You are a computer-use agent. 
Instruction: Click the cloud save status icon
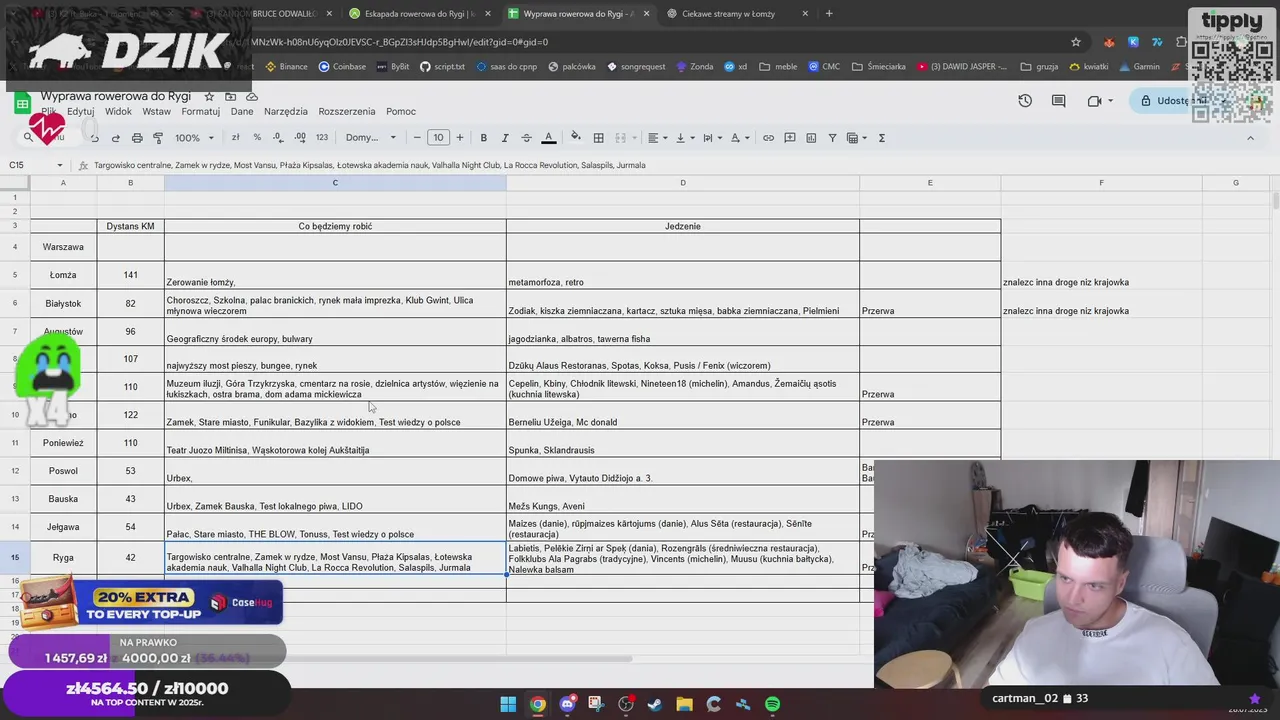coord(252,96)
